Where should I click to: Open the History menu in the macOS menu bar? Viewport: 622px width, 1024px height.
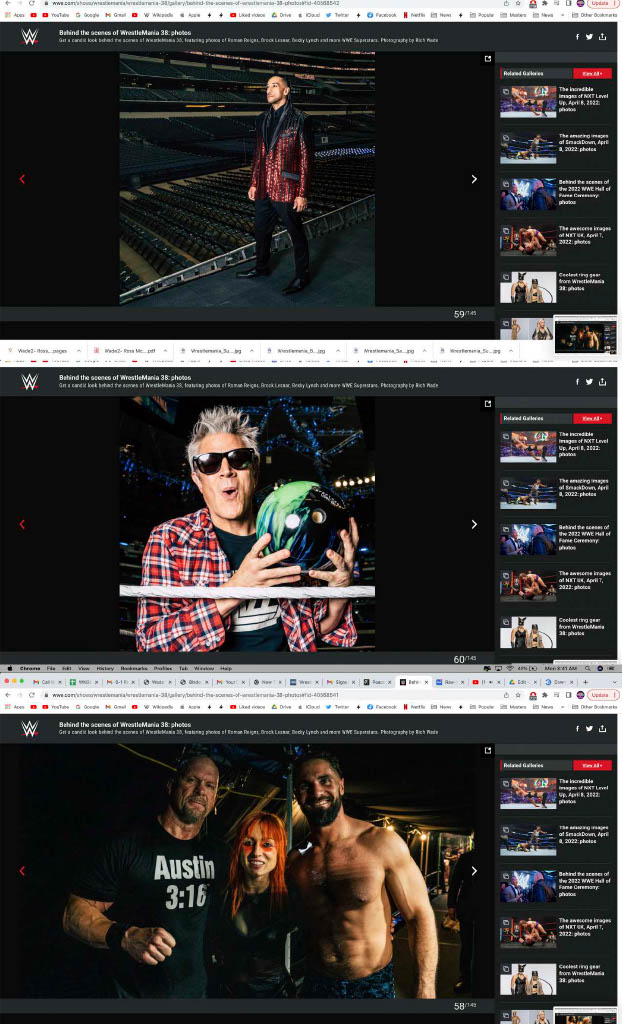(x=105, y=669)
